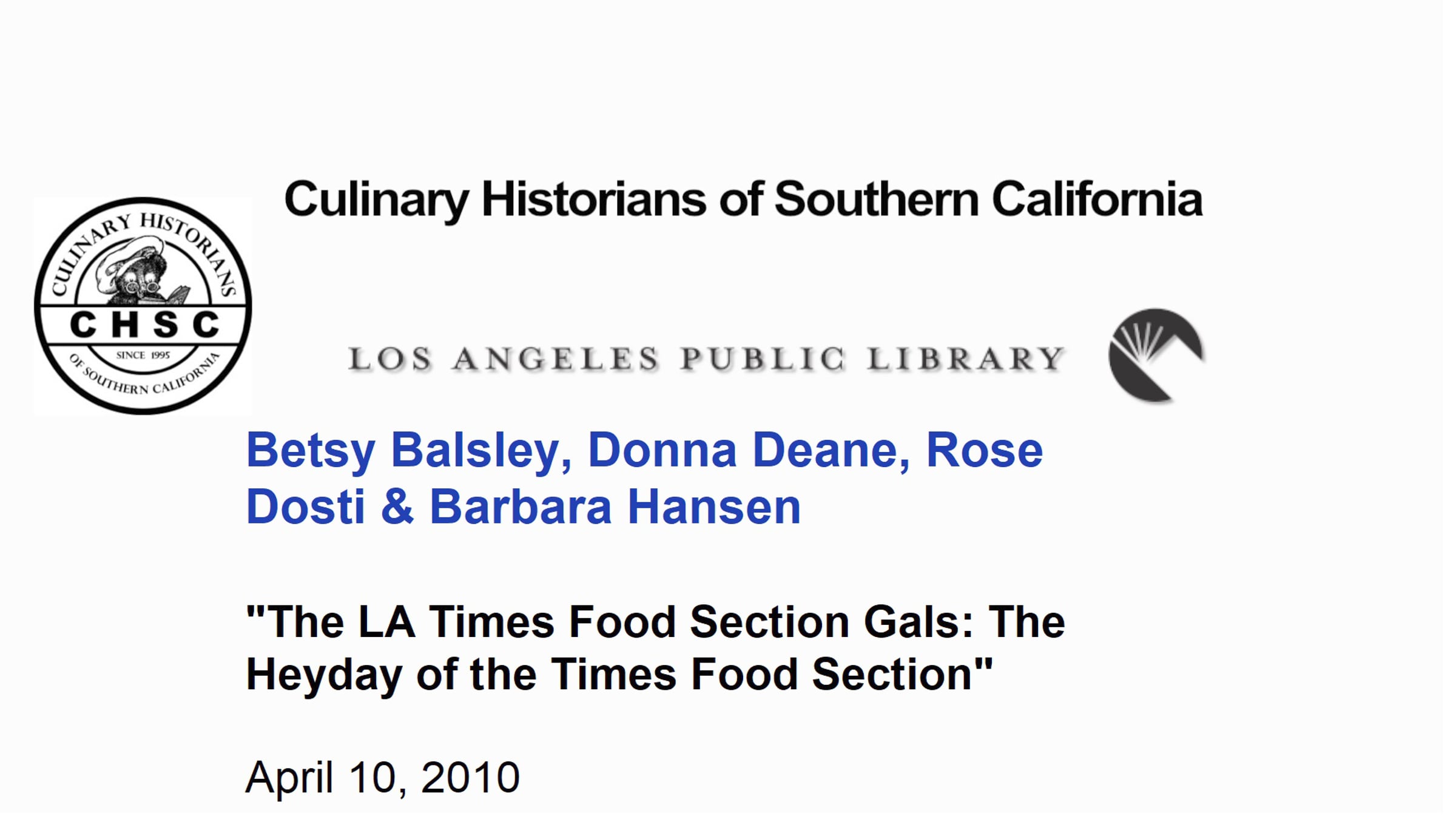Image resolution: width=1456 pixels, height=819 pixels.
Task: Click the circular CHSC seal logo
Action: click(143, 306)
